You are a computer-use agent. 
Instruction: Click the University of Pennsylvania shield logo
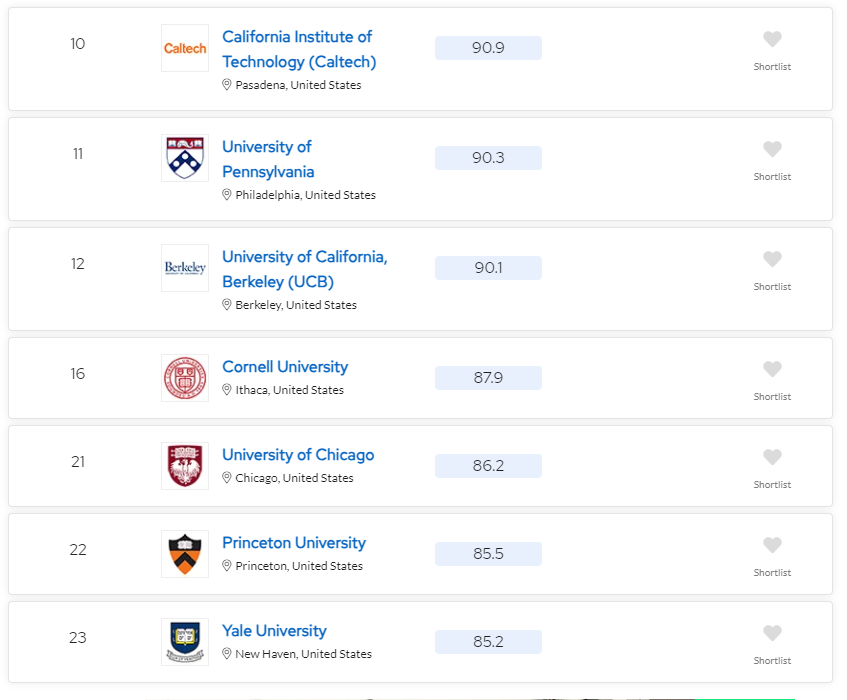click(185, 158)
